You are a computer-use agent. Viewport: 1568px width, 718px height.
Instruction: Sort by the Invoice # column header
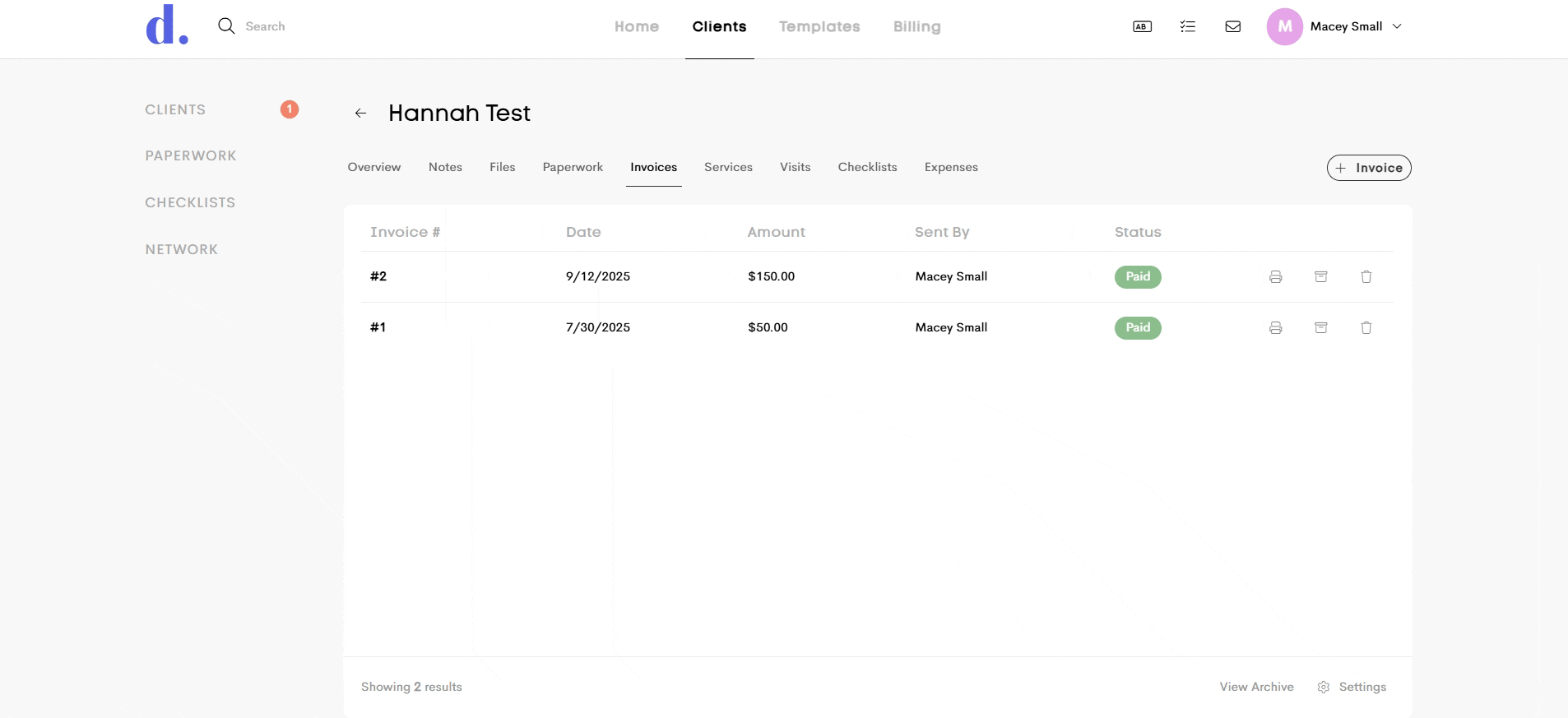pyautogui.click(x=405, y=232)
